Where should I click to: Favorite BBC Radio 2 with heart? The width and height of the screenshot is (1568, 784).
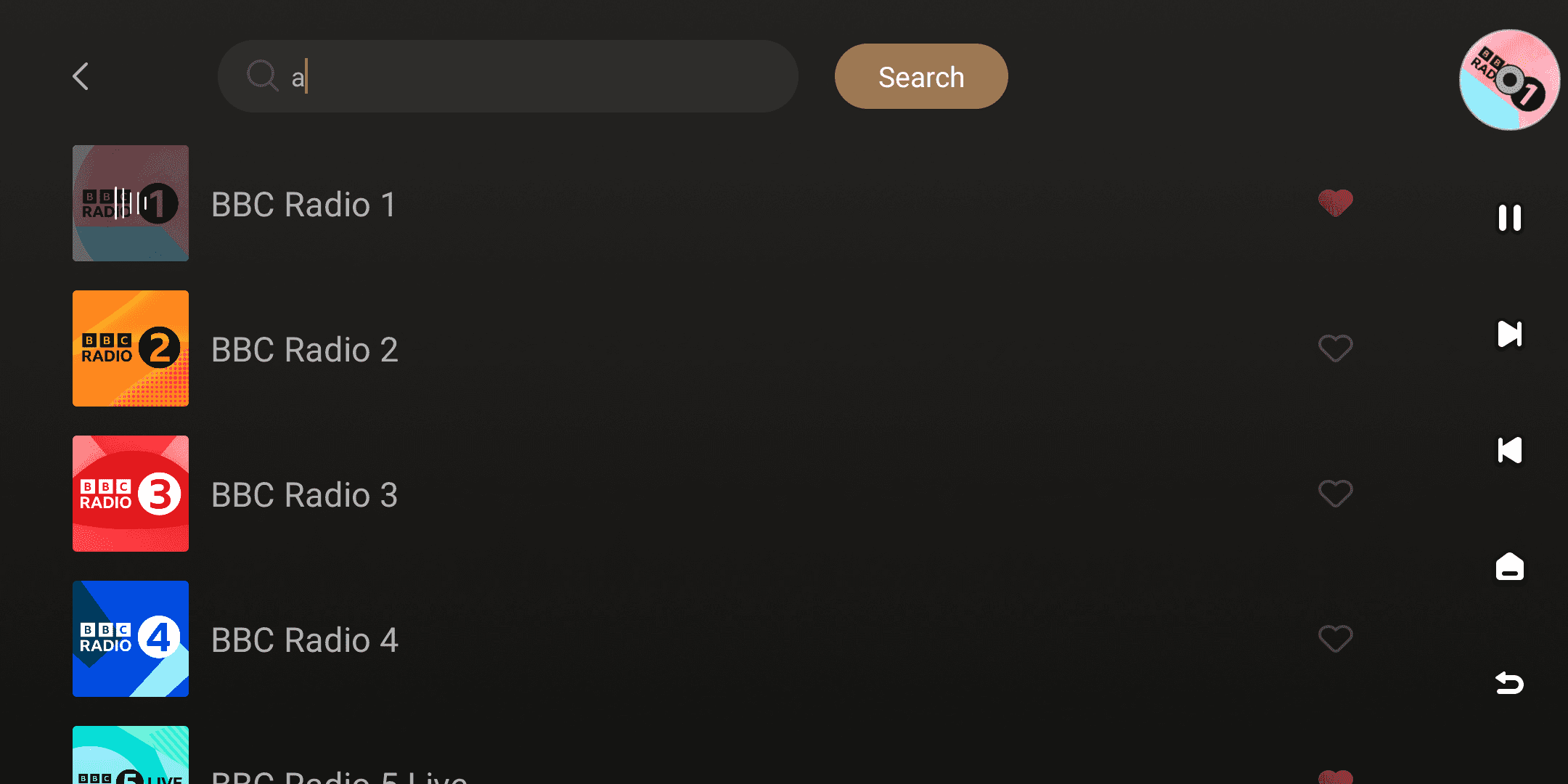click(x=1335, y=348)
